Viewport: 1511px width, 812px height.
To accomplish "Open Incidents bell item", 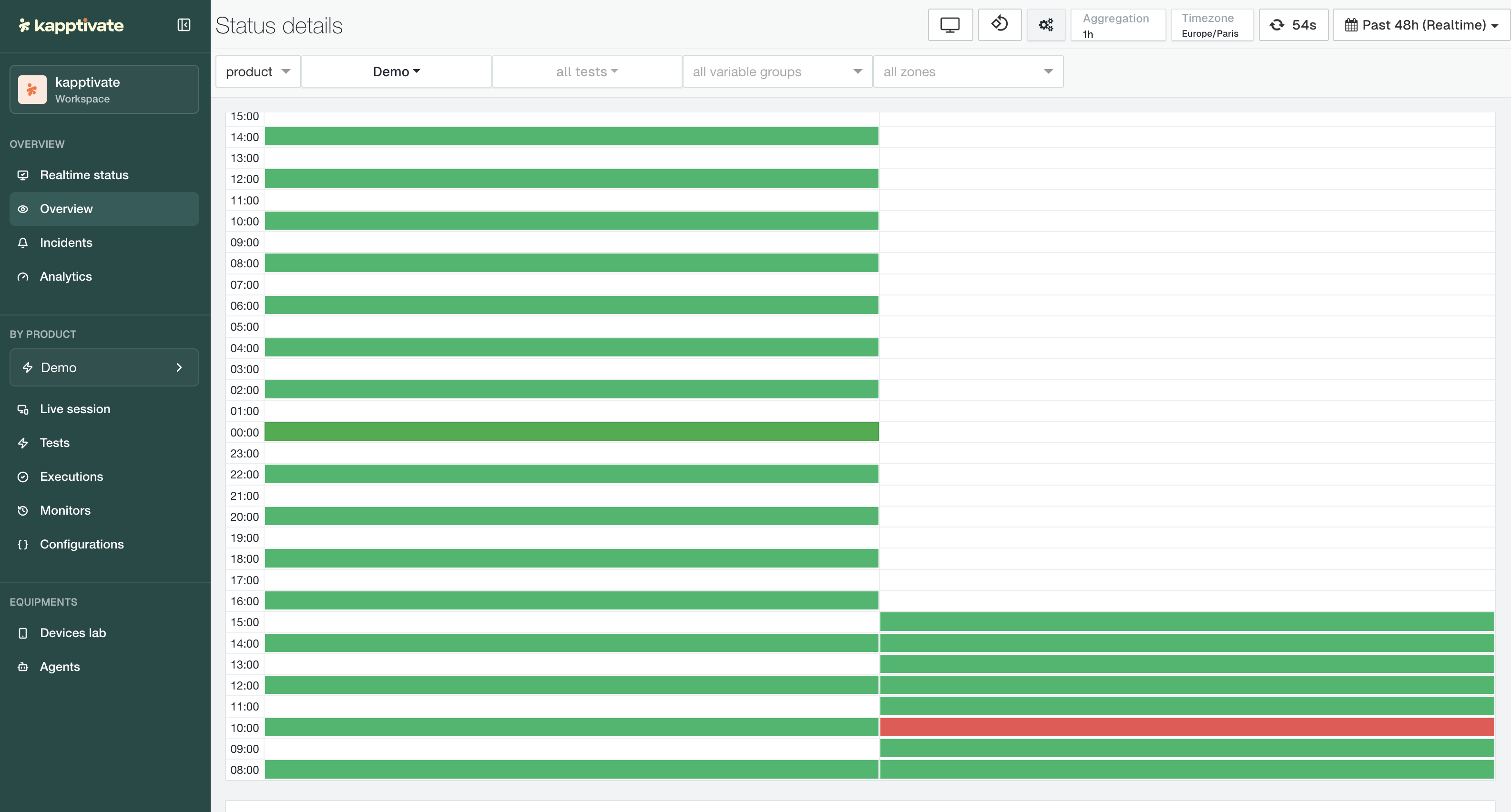I will click(x=66, y=243).
